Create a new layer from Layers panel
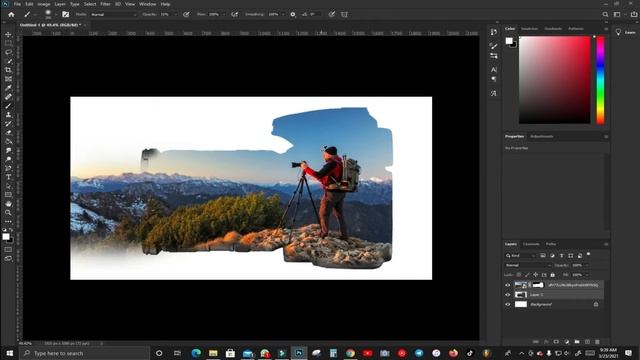 [587, 342]
